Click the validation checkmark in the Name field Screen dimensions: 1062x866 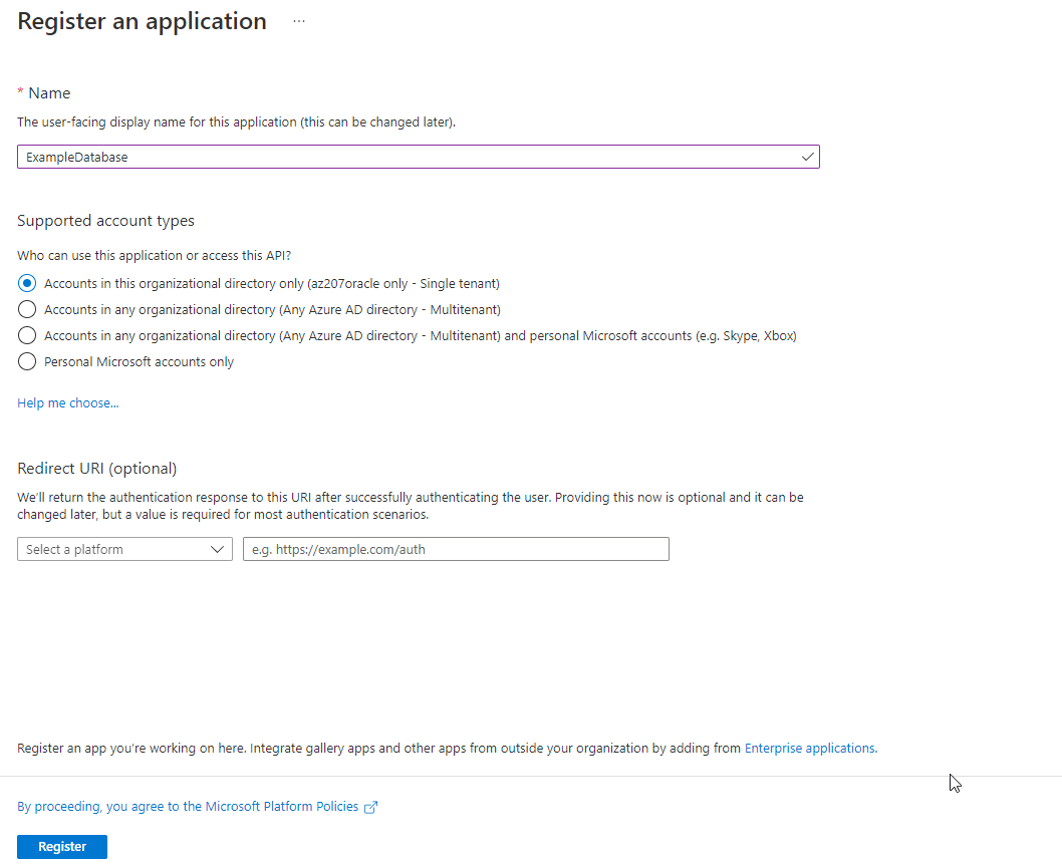pos(806,156)
